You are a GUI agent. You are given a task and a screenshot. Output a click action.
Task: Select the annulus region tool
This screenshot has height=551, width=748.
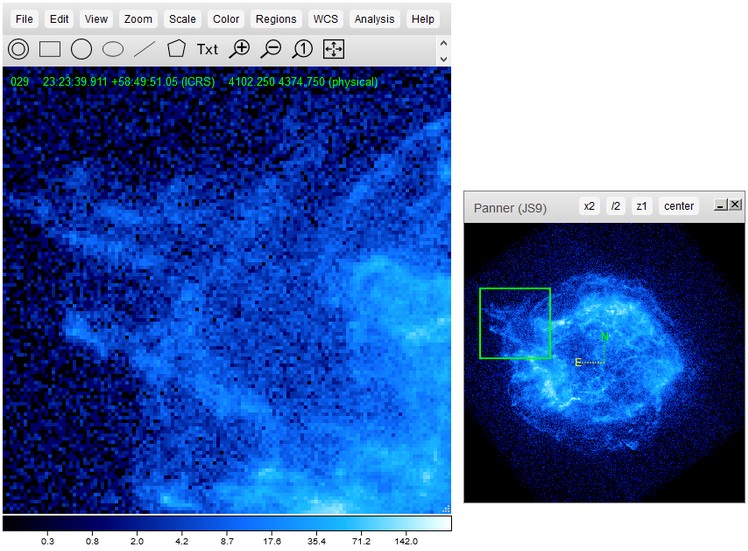[19, 49]
